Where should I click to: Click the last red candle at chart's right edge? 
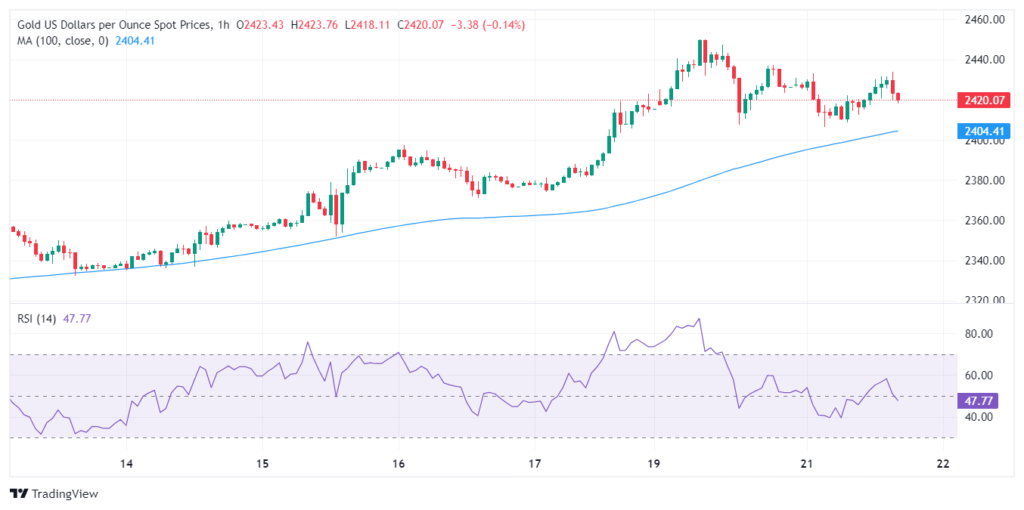(x=898, y=97)
